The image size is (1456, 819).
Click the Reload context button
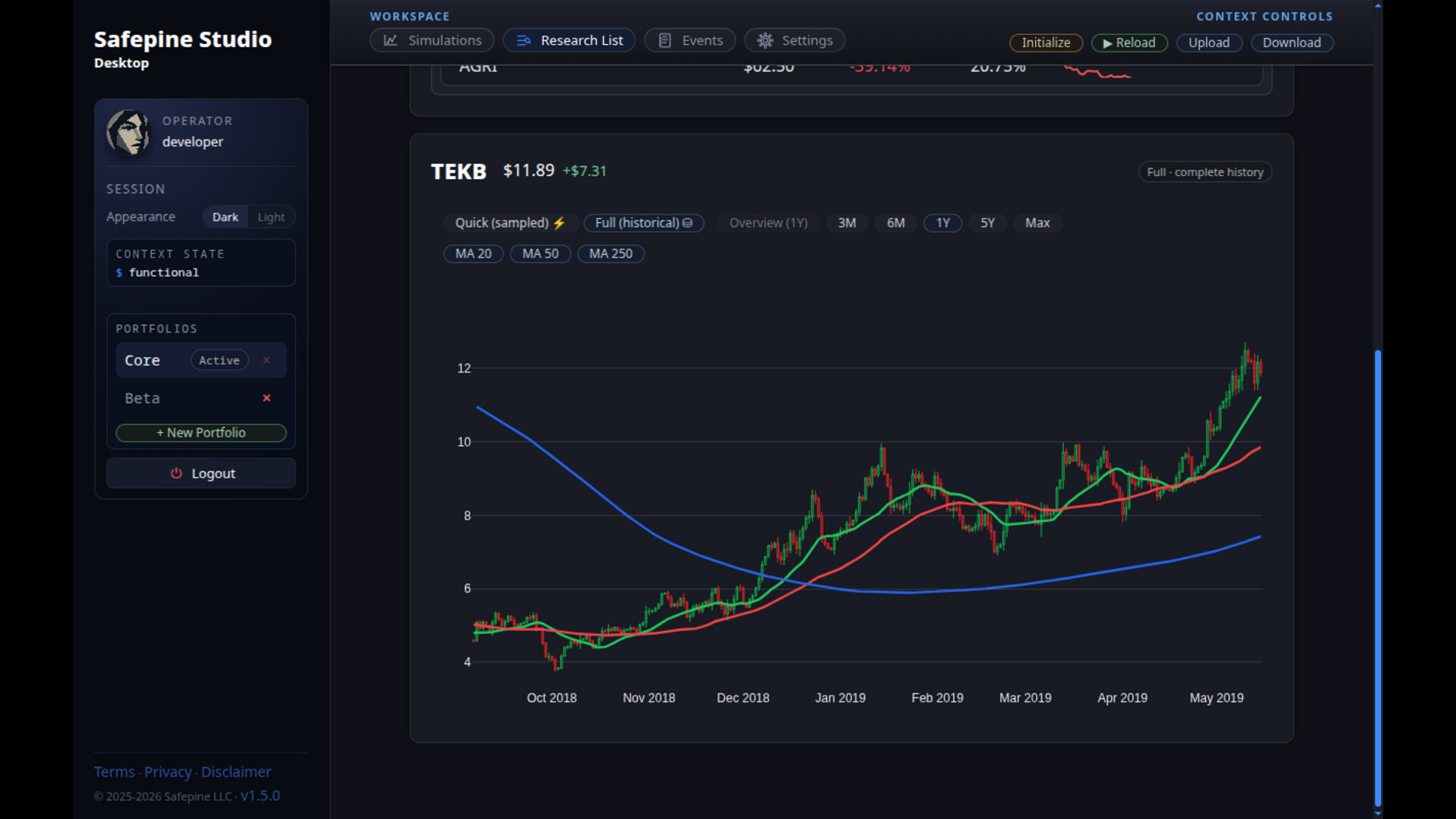1129,42
